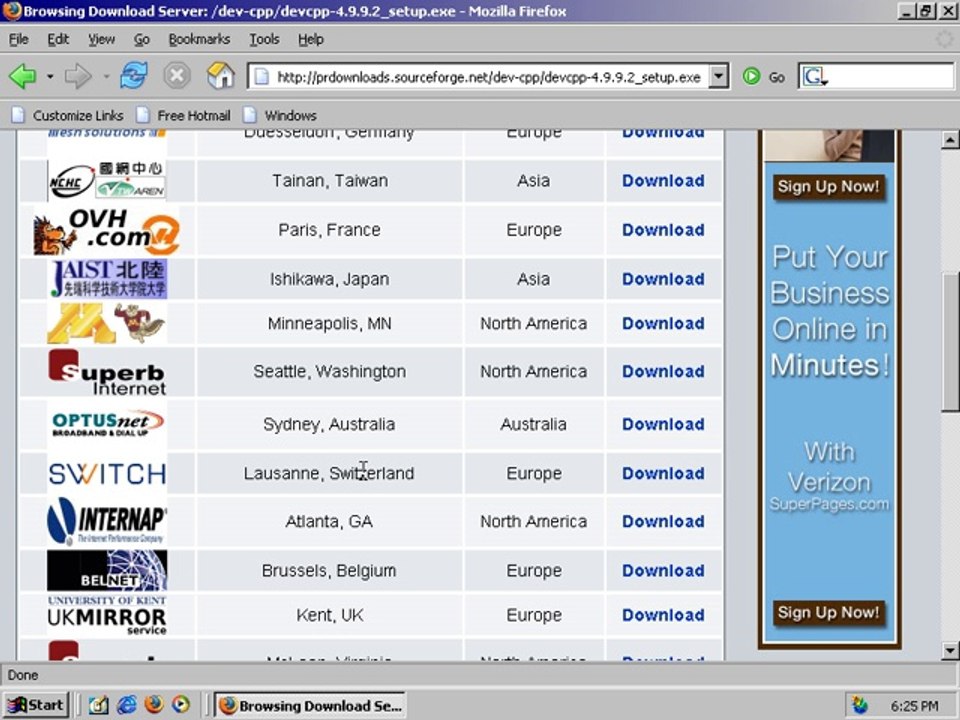Click the Customize Links bookmark
Image resolution: width=960 pixels, height=720 pixels.
point(67,115)
